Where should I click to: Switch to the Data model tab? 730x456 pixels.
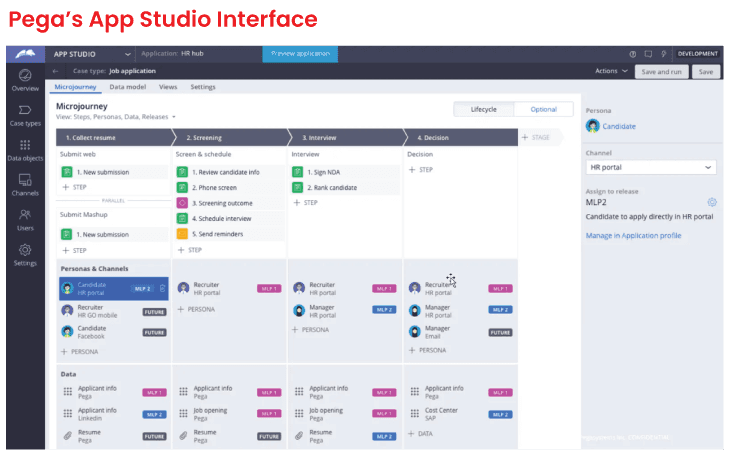click(127, 87)
